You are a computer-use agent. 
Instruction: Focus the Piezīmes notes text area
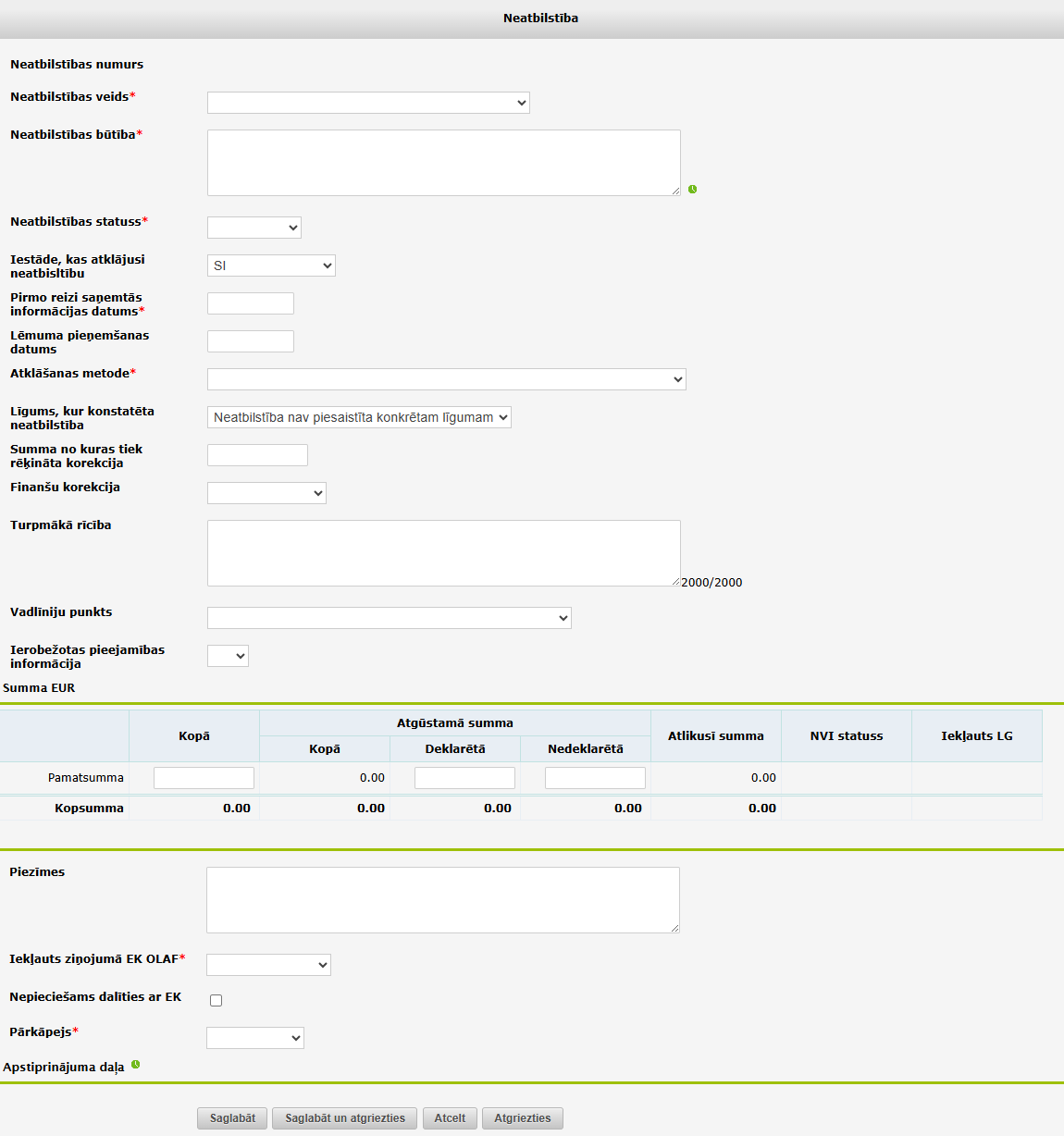coord(442,900)
